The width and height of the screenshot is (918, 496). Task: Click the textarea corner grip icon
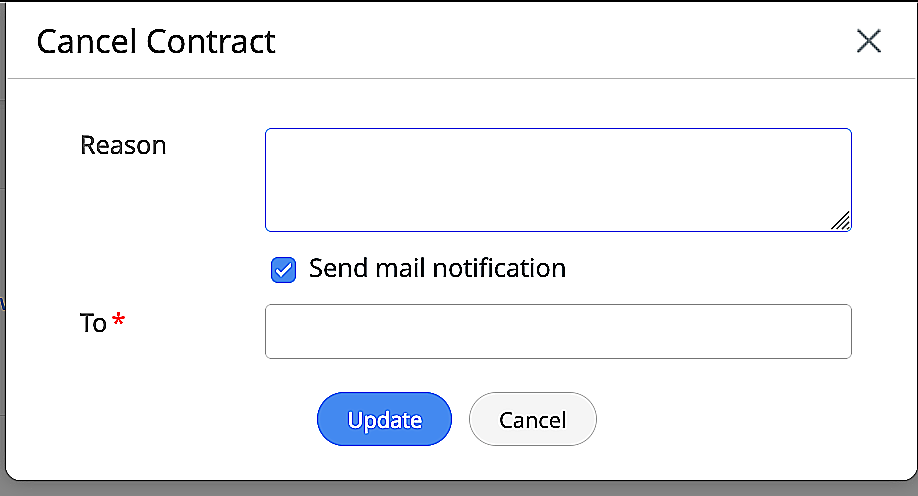click(x=841, y=221)
